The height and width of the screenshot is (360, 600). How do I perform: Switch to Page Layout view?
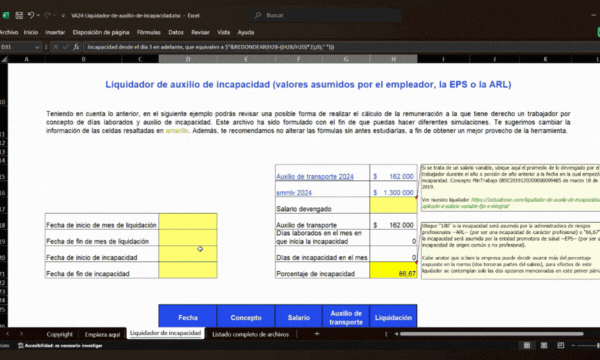point(544,345)
